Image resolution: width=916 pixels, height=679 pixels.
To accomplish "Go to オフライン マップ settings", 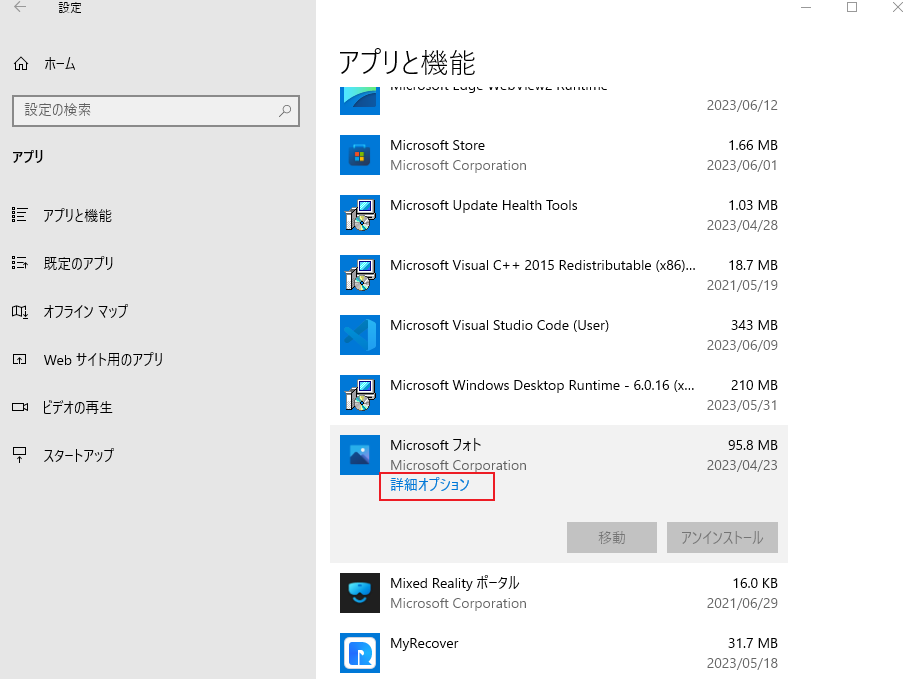I will pyautogui.click(x=85, y=311).
